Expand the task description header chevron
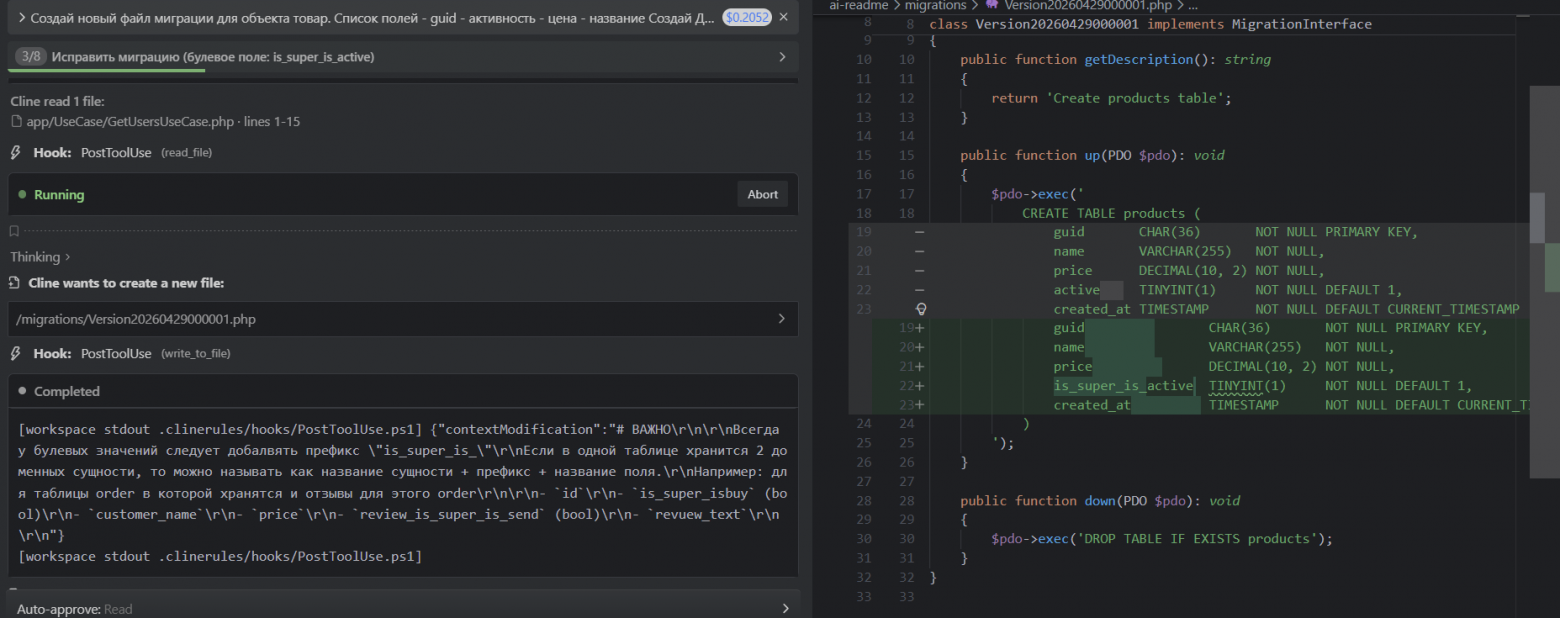This screenshot has height=618, width=1560. tap(20, 18)
